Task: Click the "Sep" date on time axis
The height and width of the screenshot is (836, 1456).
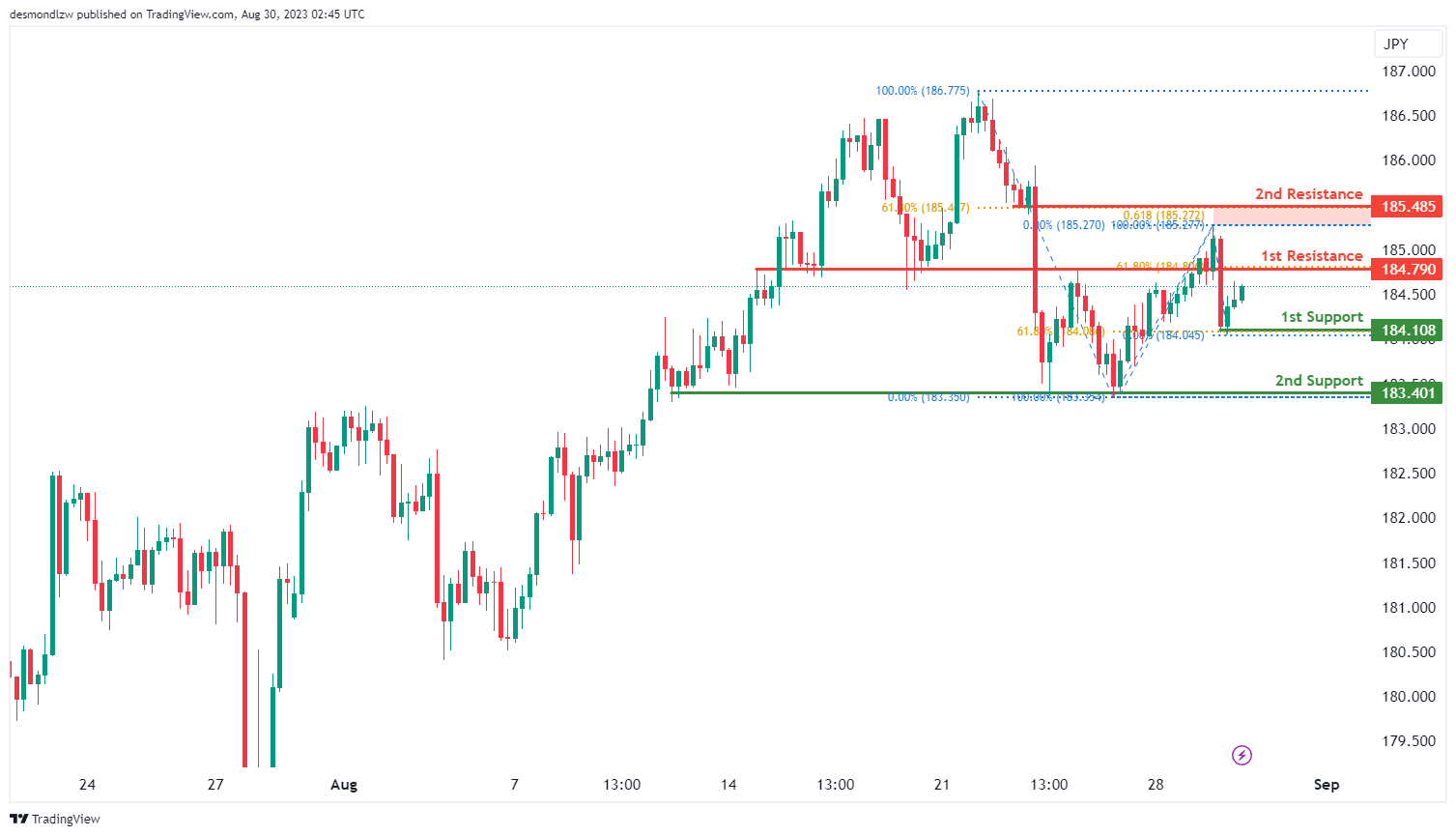Action: 1326,785
